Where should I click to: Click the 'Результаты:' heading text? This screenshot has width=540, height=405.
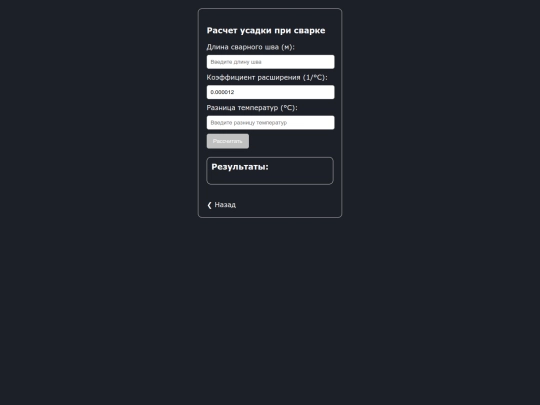240,167
